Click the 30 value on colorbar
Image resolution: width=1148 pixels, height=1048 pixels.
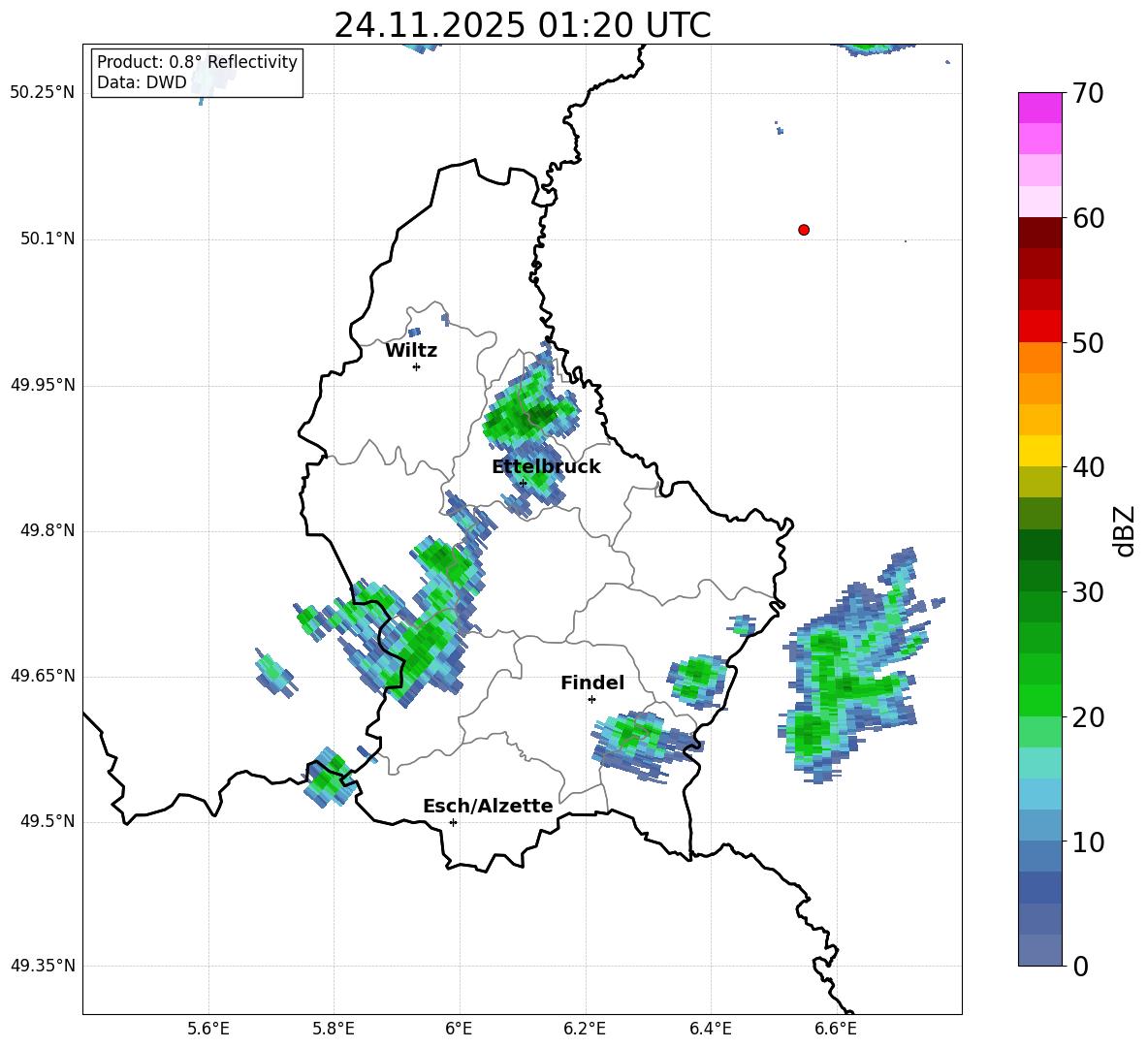click(1088, 592)
